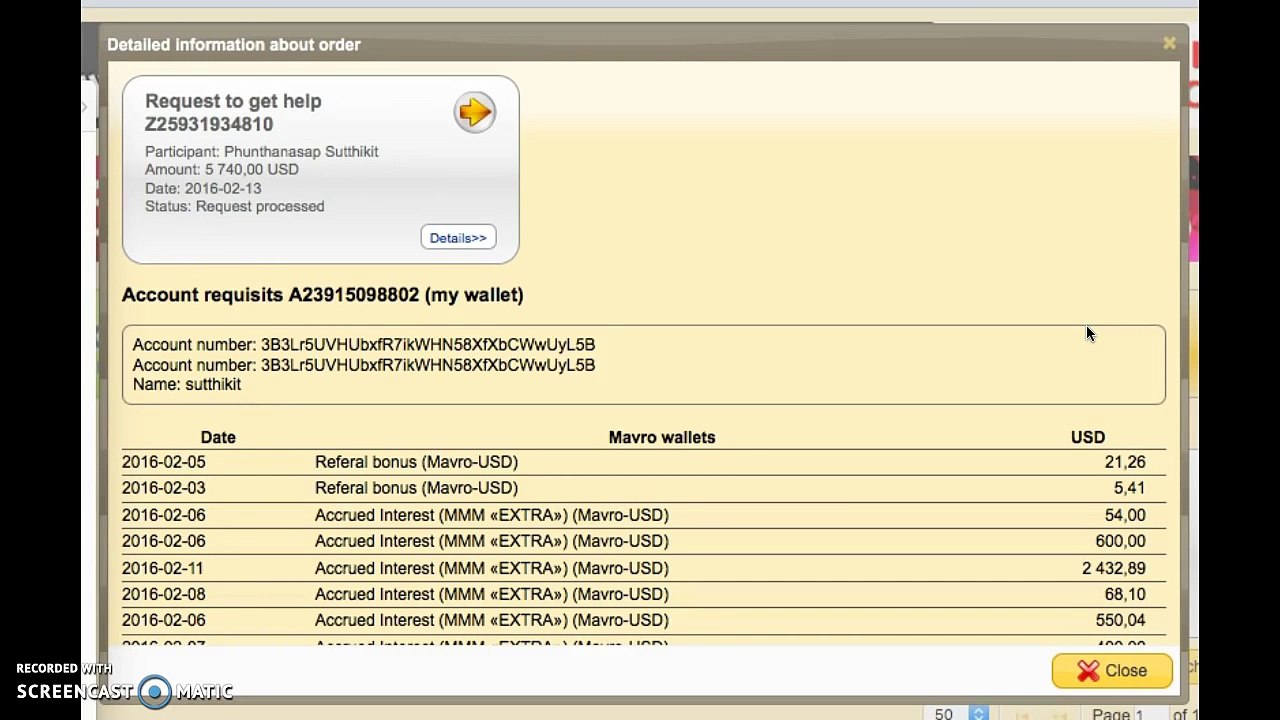Screen dimensions: 1280x720
Task: Select 'Status: Request processed' text
Action: coord(235,206)
